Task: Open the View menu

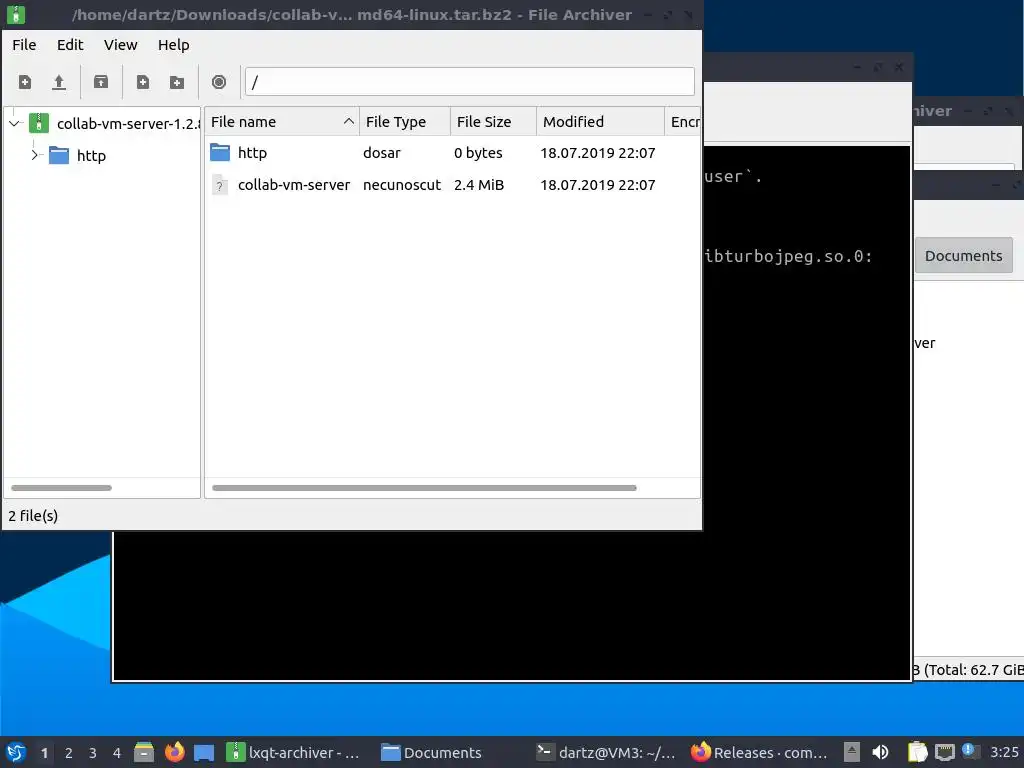Action: pyautogui.click(x=121, y=45)
